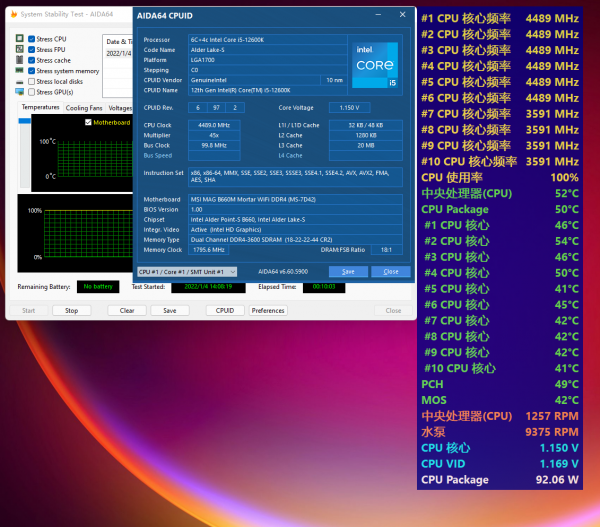Click the Bus Clock value 99.8 MHz
The height and width of the screenshot is (527, 600).
coord(214,145)
